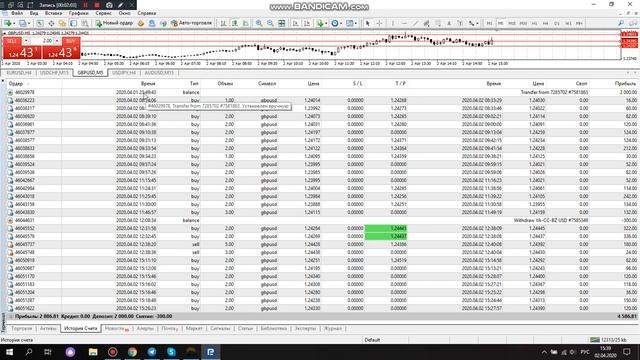The image size is (640, 360).
Task: Show the Navigator panel icon
Action: click(62, 23)
